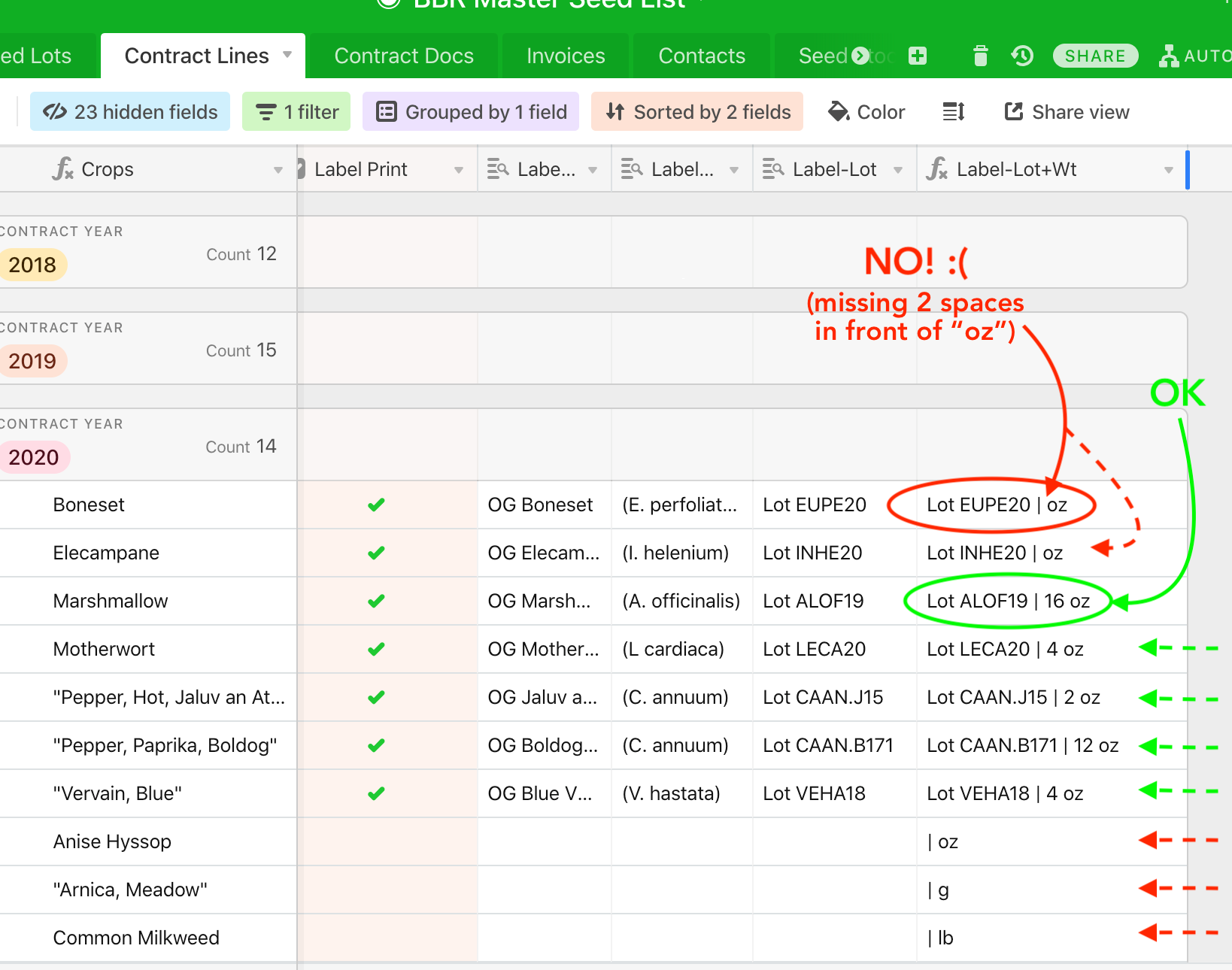Add a new table with plus icon

(x=918, y=56)
